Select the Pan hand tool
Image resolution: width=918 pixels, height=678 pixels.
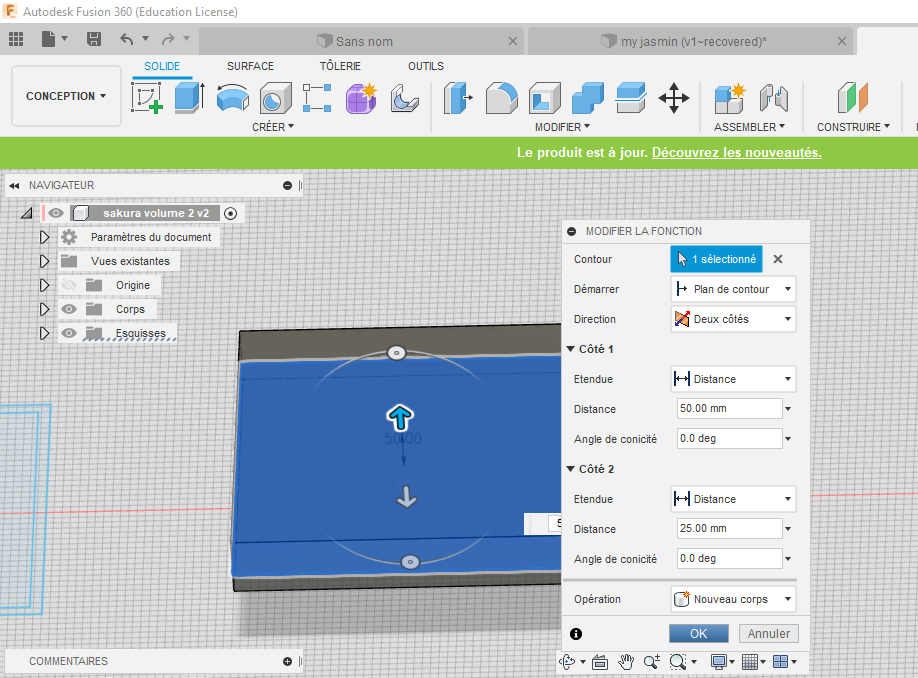click(626, 662)
